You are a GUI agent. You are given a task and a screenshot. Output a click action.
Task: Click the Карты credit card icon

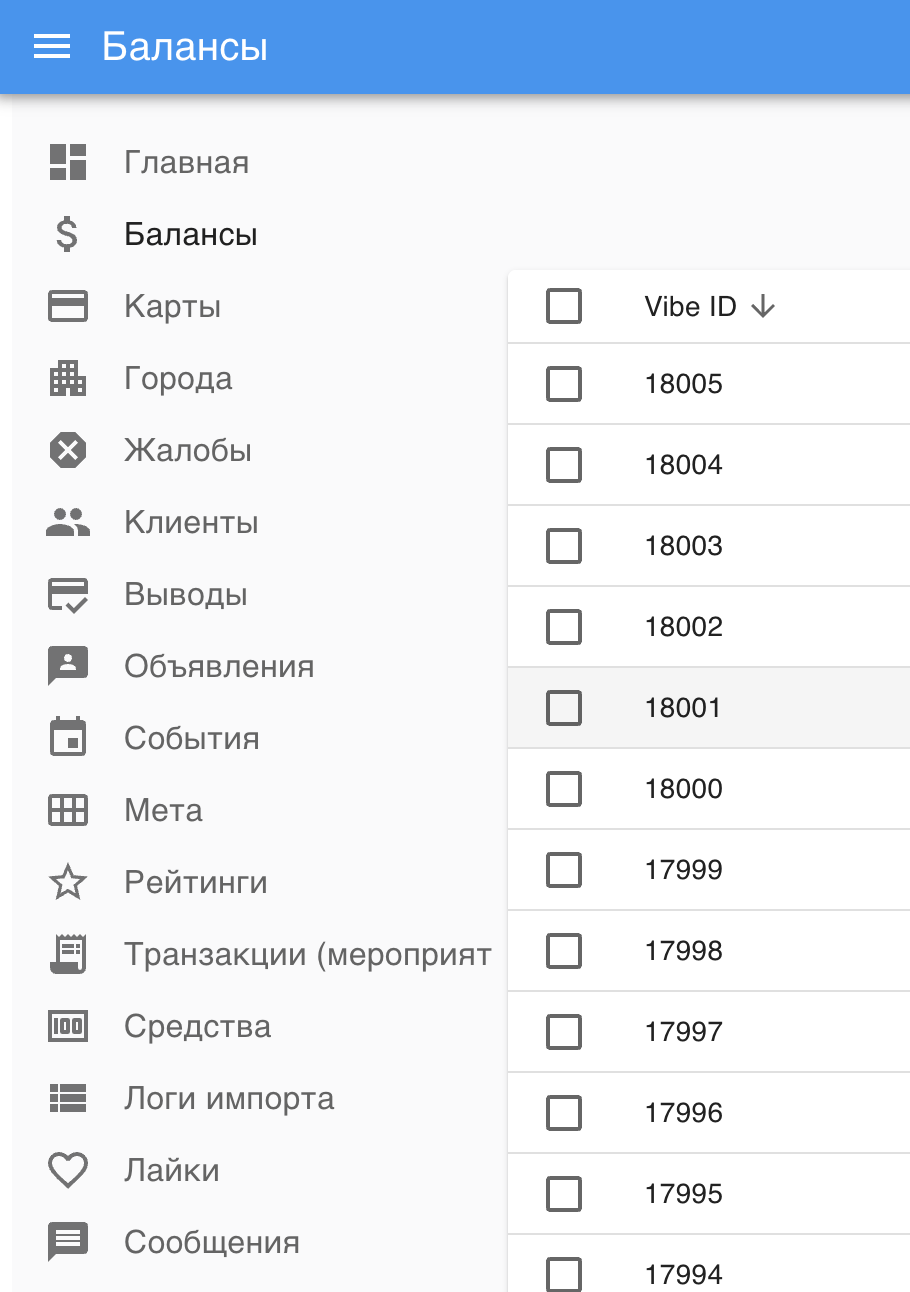click(x=68, y=306)
